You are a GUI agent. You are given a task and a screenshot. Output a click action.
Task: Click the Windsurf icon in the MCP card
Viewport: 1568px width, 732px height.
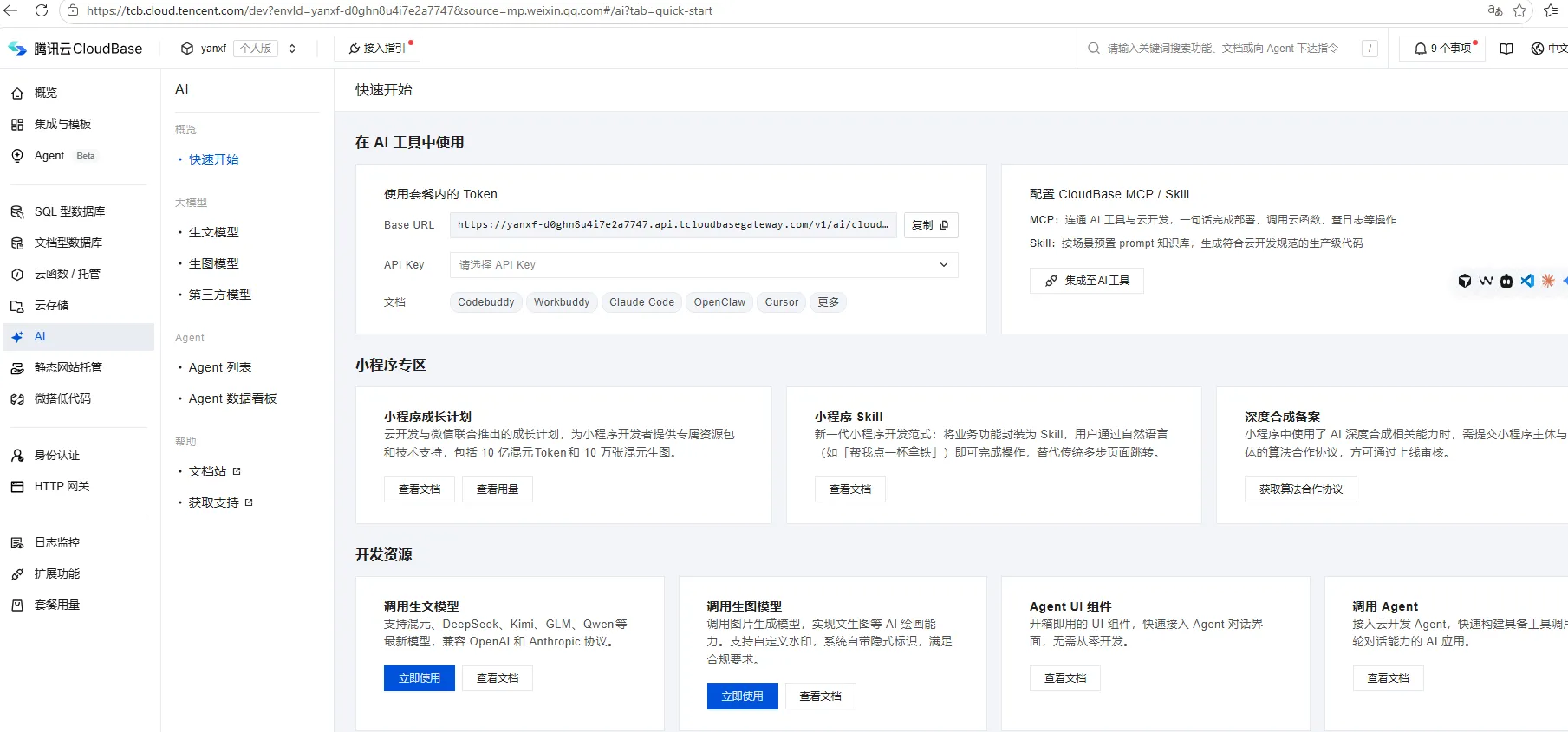point(1486,281)
